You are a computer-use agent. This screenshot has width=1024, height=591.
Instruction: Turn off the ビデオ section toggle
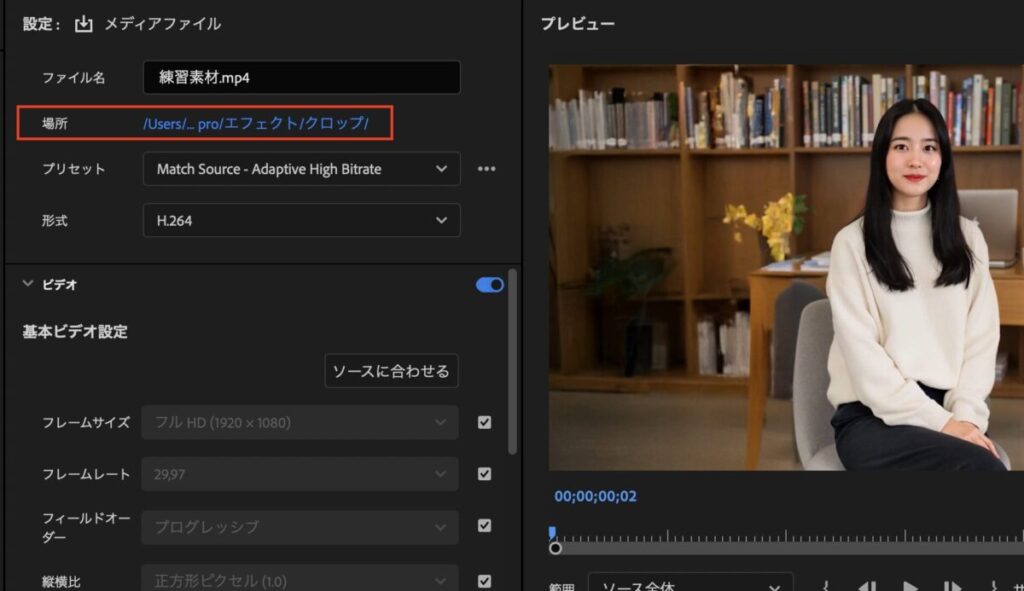tap(490, 285)
